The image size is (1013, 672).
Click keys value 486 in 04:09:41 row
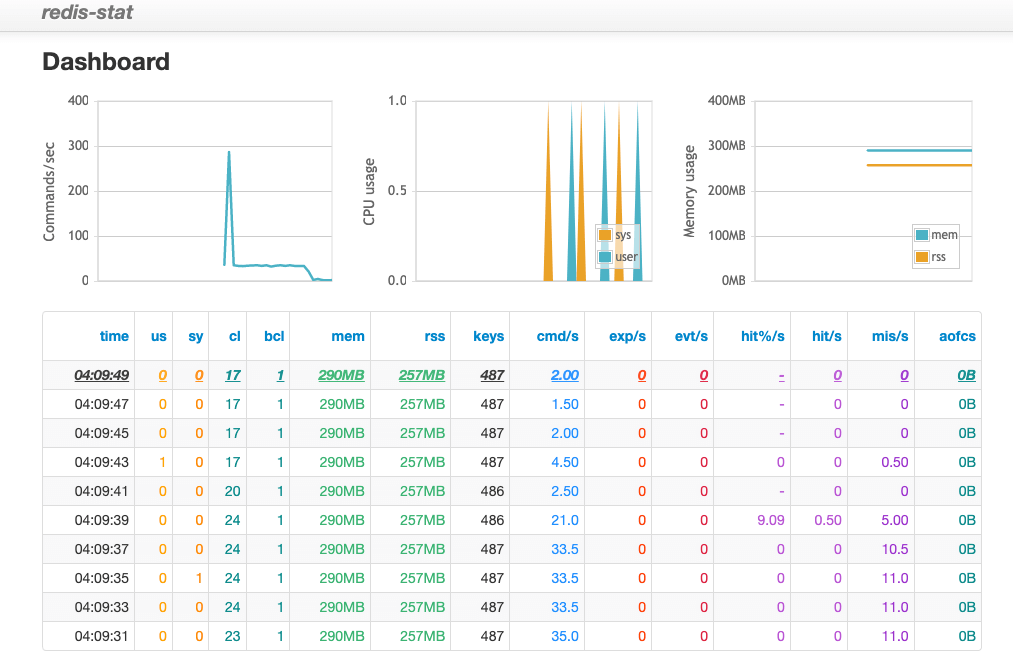(x=492, y=492)
